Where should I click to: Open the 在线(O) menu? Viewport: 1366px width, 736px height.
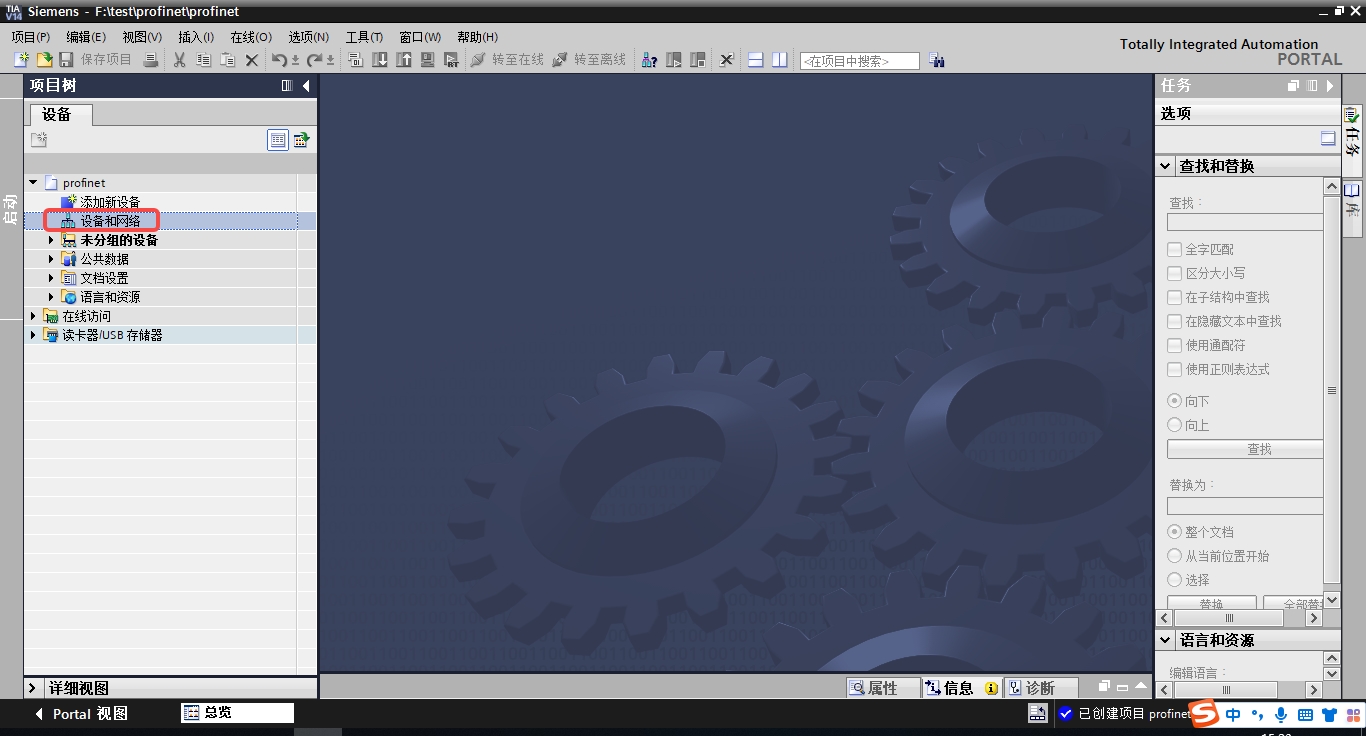[251, 37]
